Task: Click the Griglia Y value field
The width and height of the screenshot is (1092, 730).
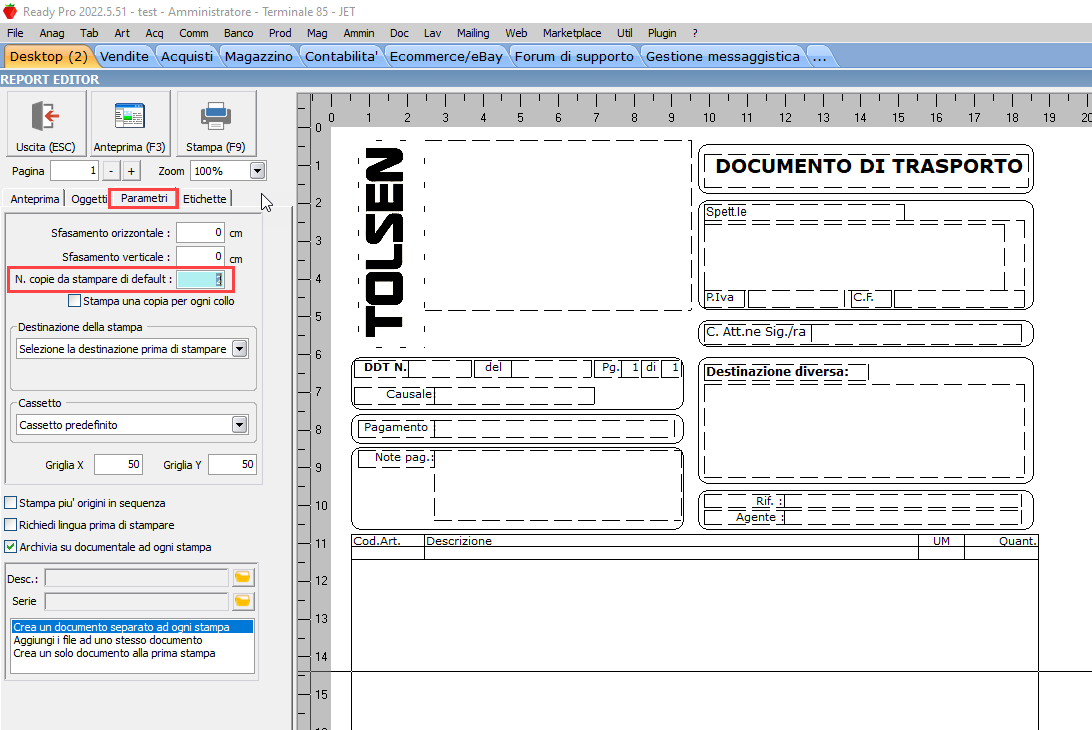Action: pyautogui.click(x=232, y=464)
